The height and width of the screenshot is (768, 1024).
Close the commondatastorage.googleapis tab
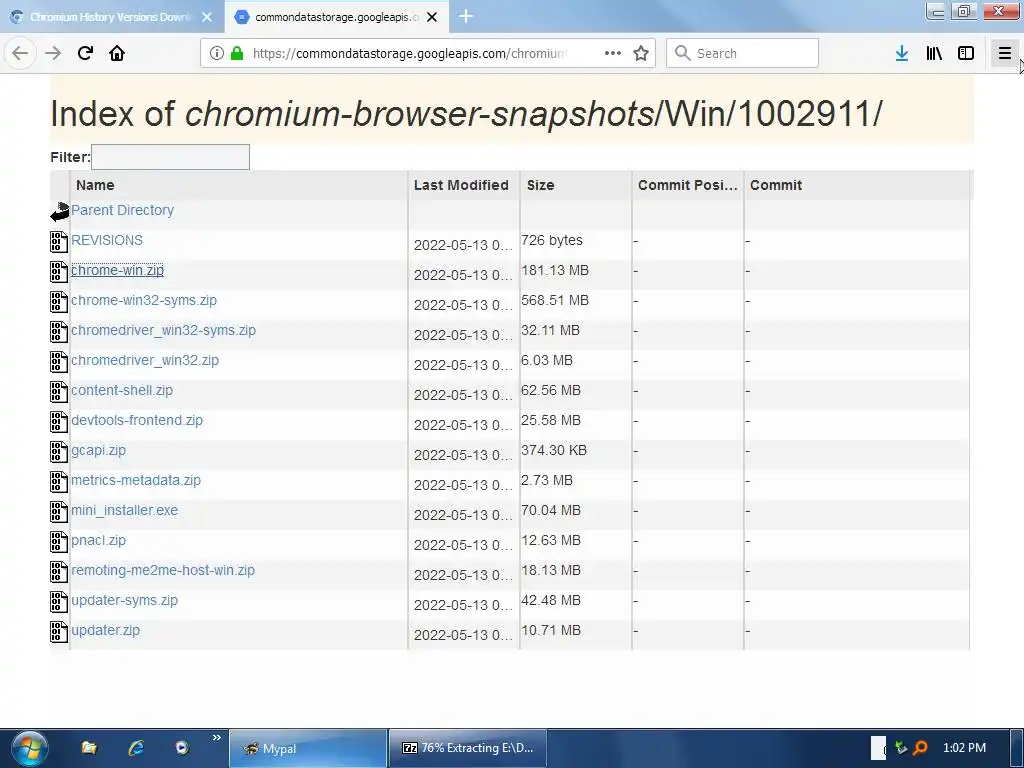click(432, 17)
